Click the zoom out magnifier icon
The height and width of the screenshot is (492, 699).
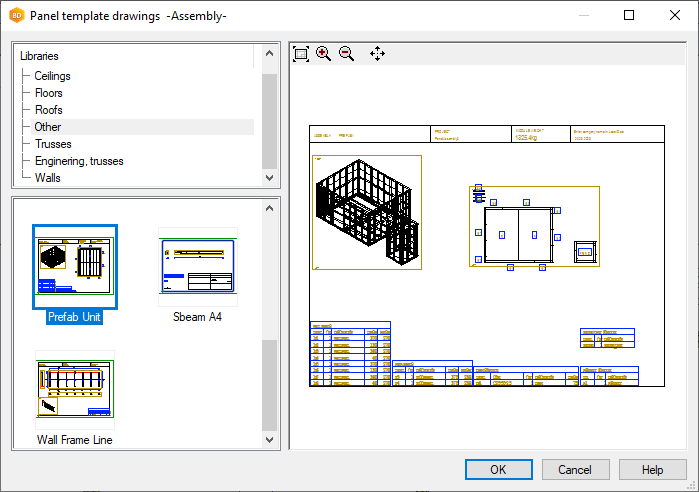347,54
